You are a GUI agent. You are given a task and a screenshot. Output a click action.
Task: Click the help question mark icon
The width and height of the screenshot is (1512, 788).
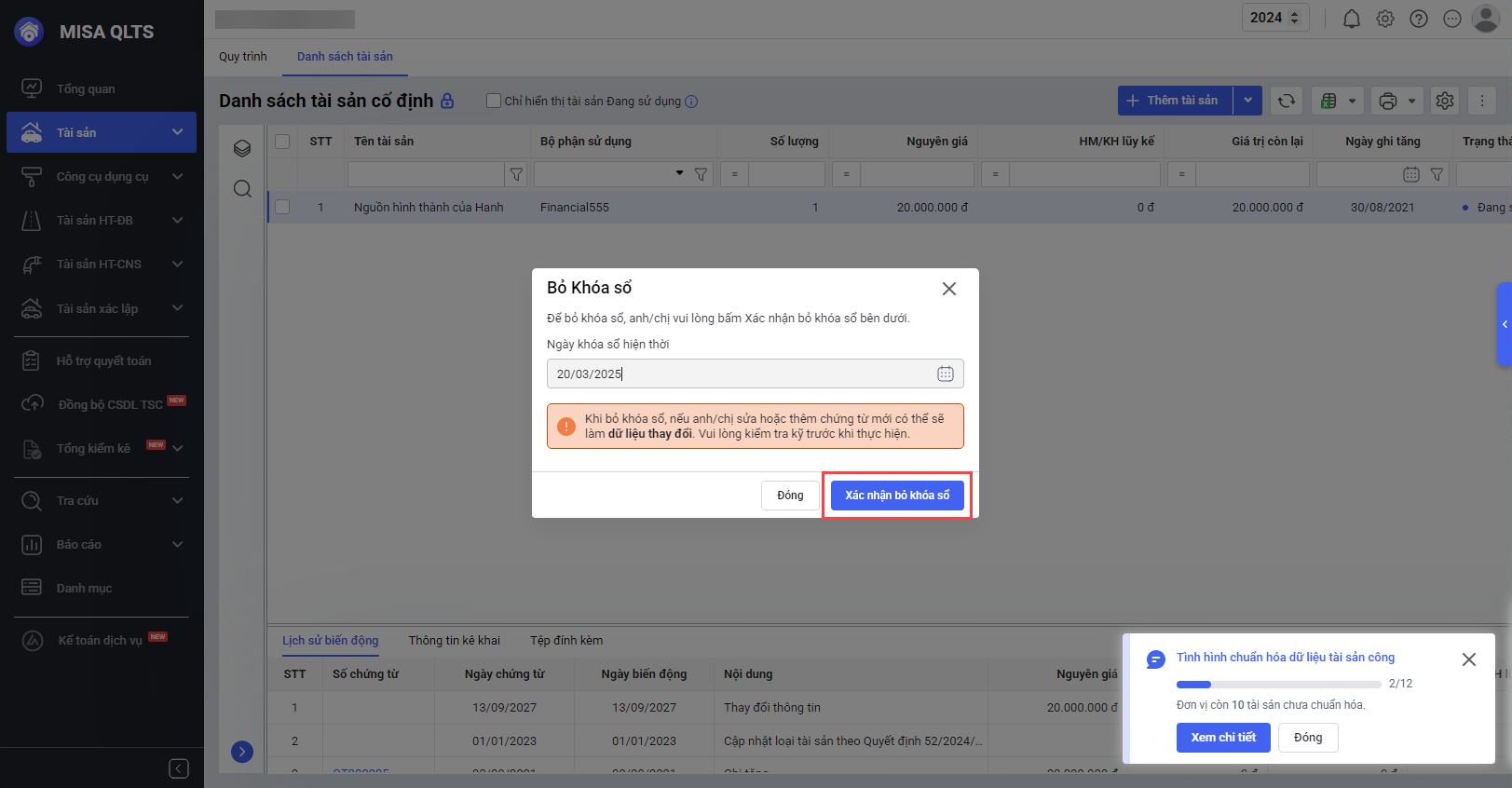tap(1418, 19)
